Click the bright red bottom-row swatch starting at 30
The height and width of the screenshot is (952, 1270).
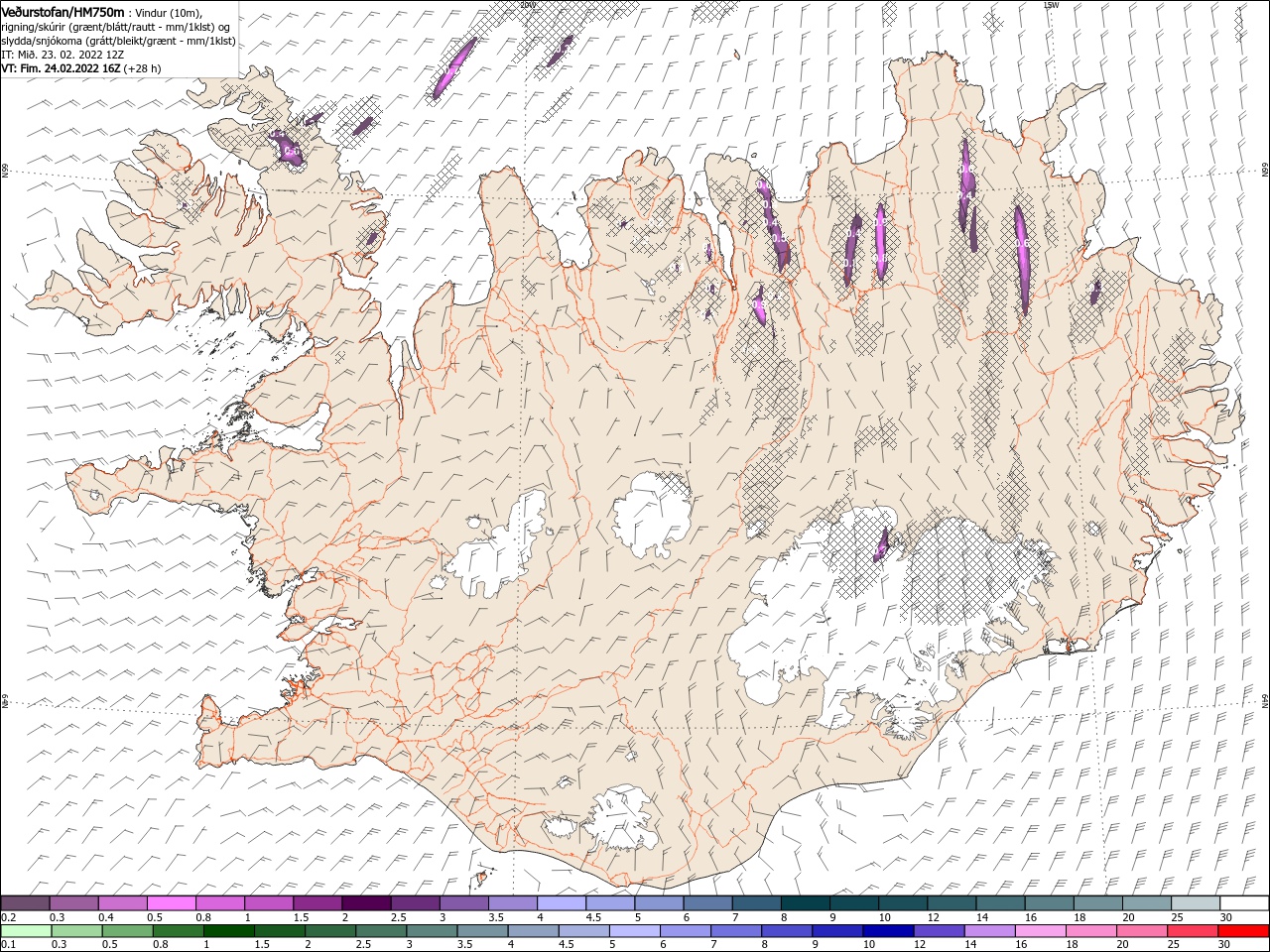(x=1243, y=931)
